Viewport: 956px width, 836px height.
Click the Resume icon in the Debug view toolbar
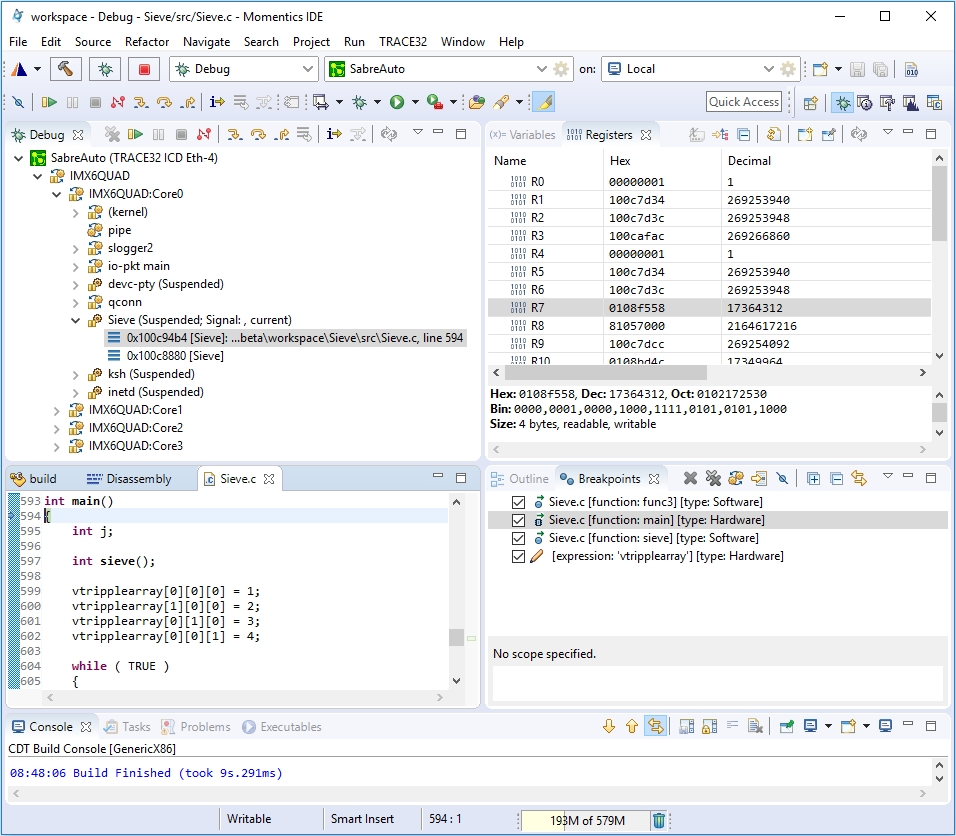coord(135,134)
